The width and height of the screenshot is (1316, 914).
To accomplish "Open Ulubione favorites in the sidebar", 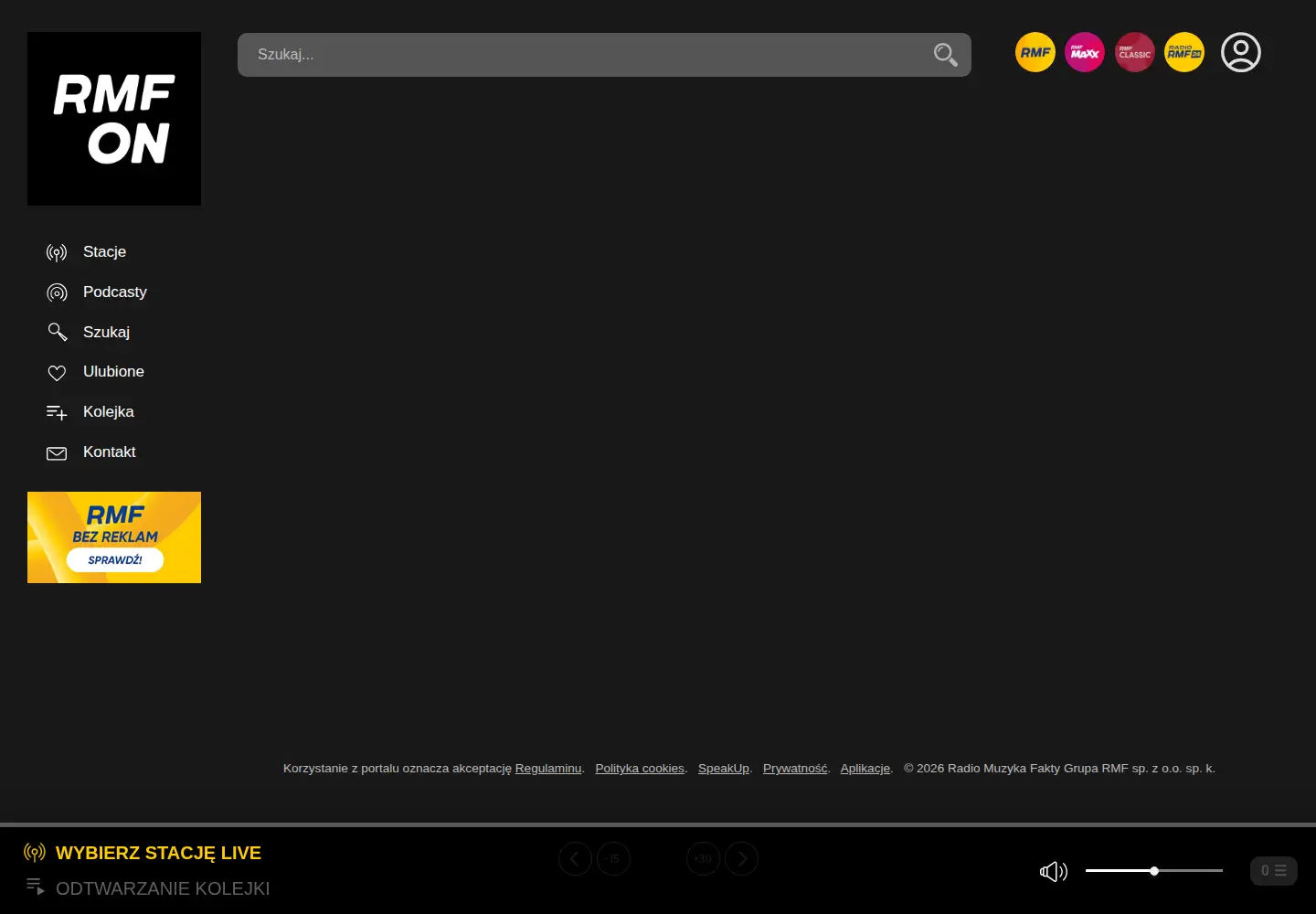I will pyautogui.click(x=96, y=372).
